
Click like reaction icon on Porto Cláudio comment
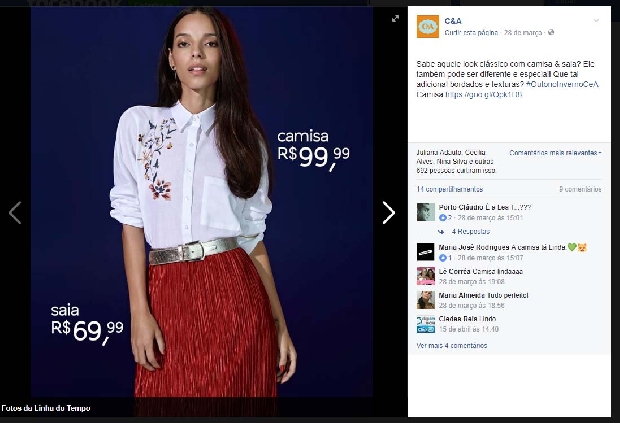(x=442, y=217)
